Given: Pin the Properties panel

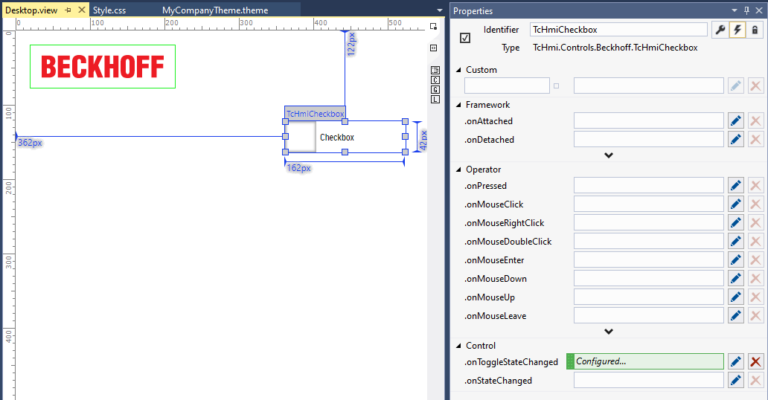Looking at the screenshot, I should 743,9.
